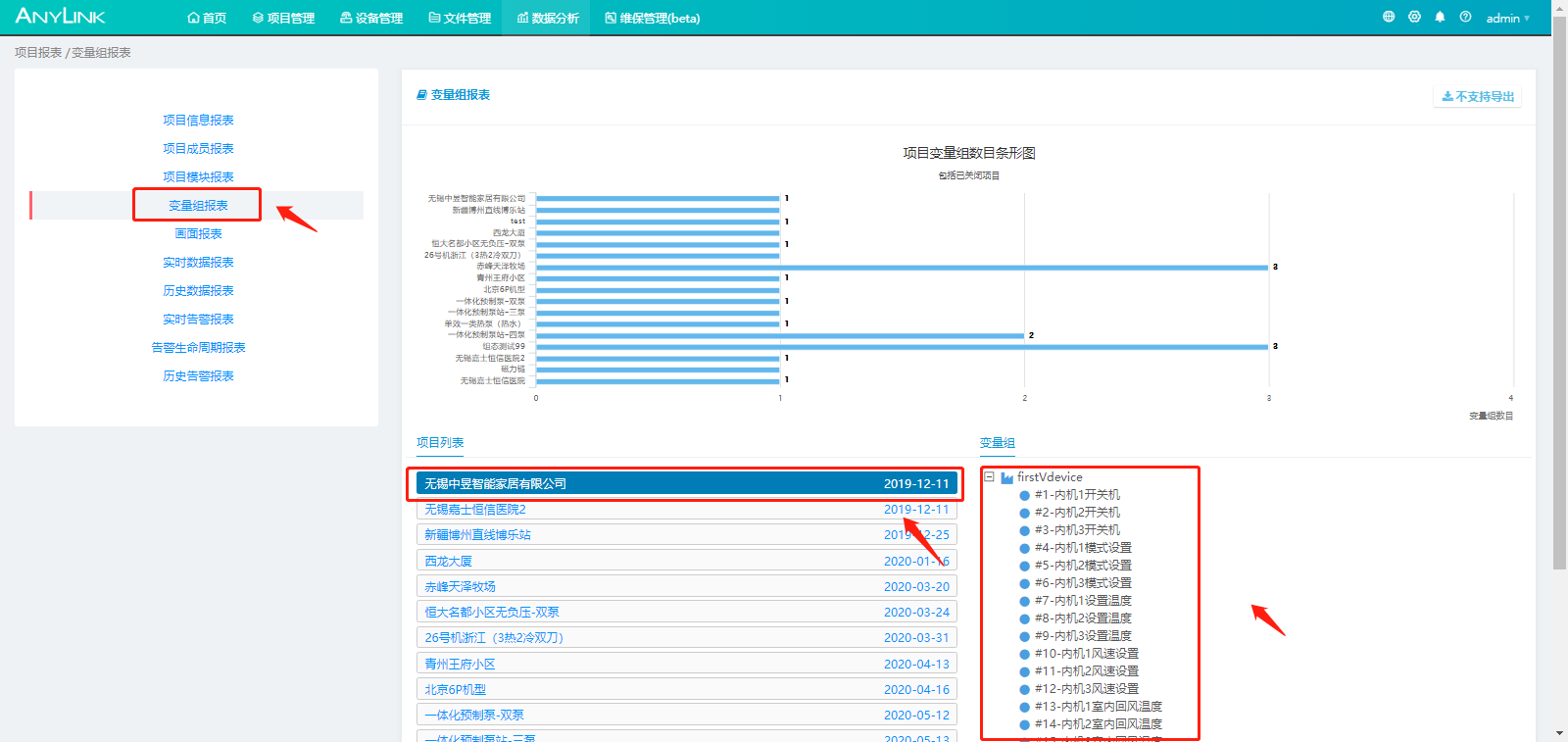The width and height of the screenshot is (1568, 742).
Task: Click the bullet icon of #1-内机1开关机
Action: pos(1025,495)
